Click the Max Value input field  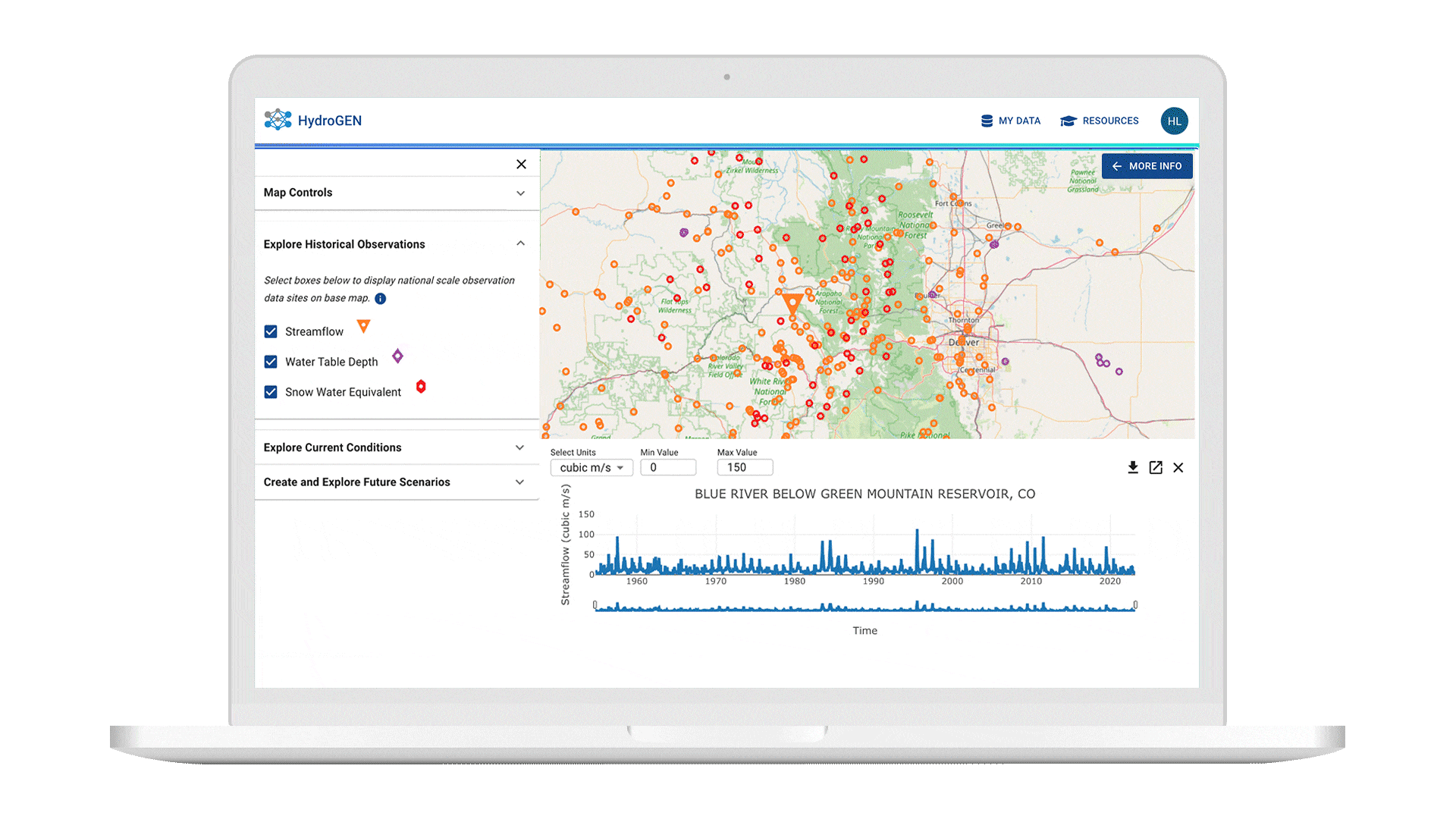[x=745, y=468]
